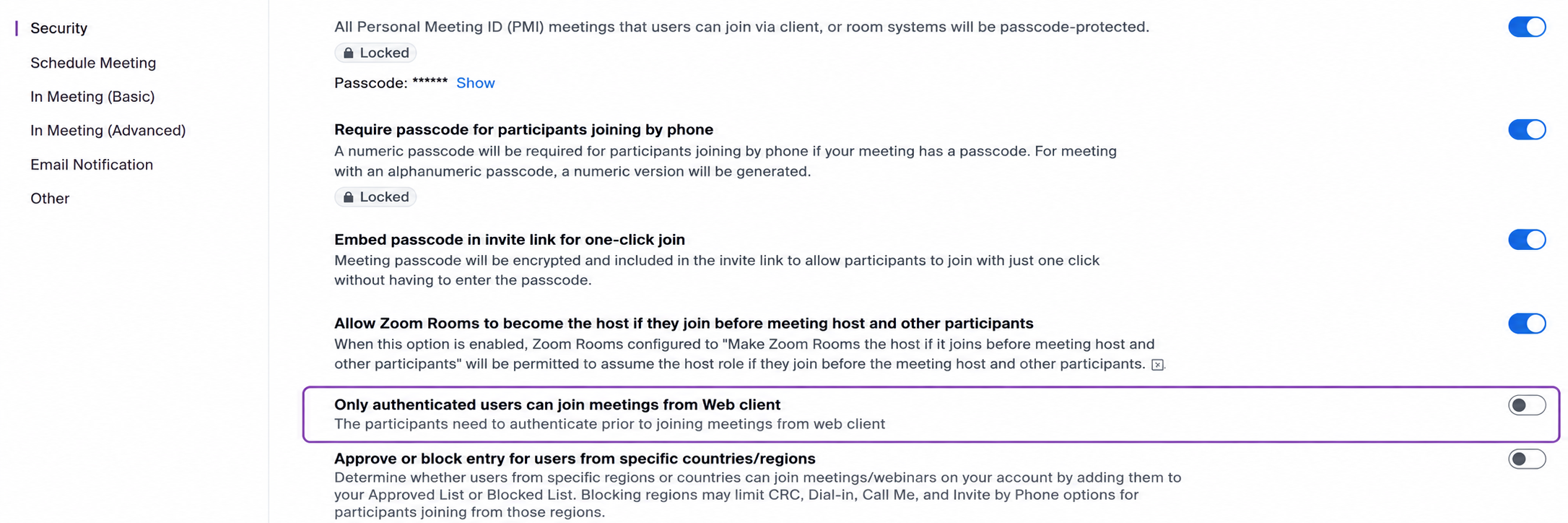Turn off embed passcode in invite link
This screenshot has width=1568, height=523.
click(1526, 239)
